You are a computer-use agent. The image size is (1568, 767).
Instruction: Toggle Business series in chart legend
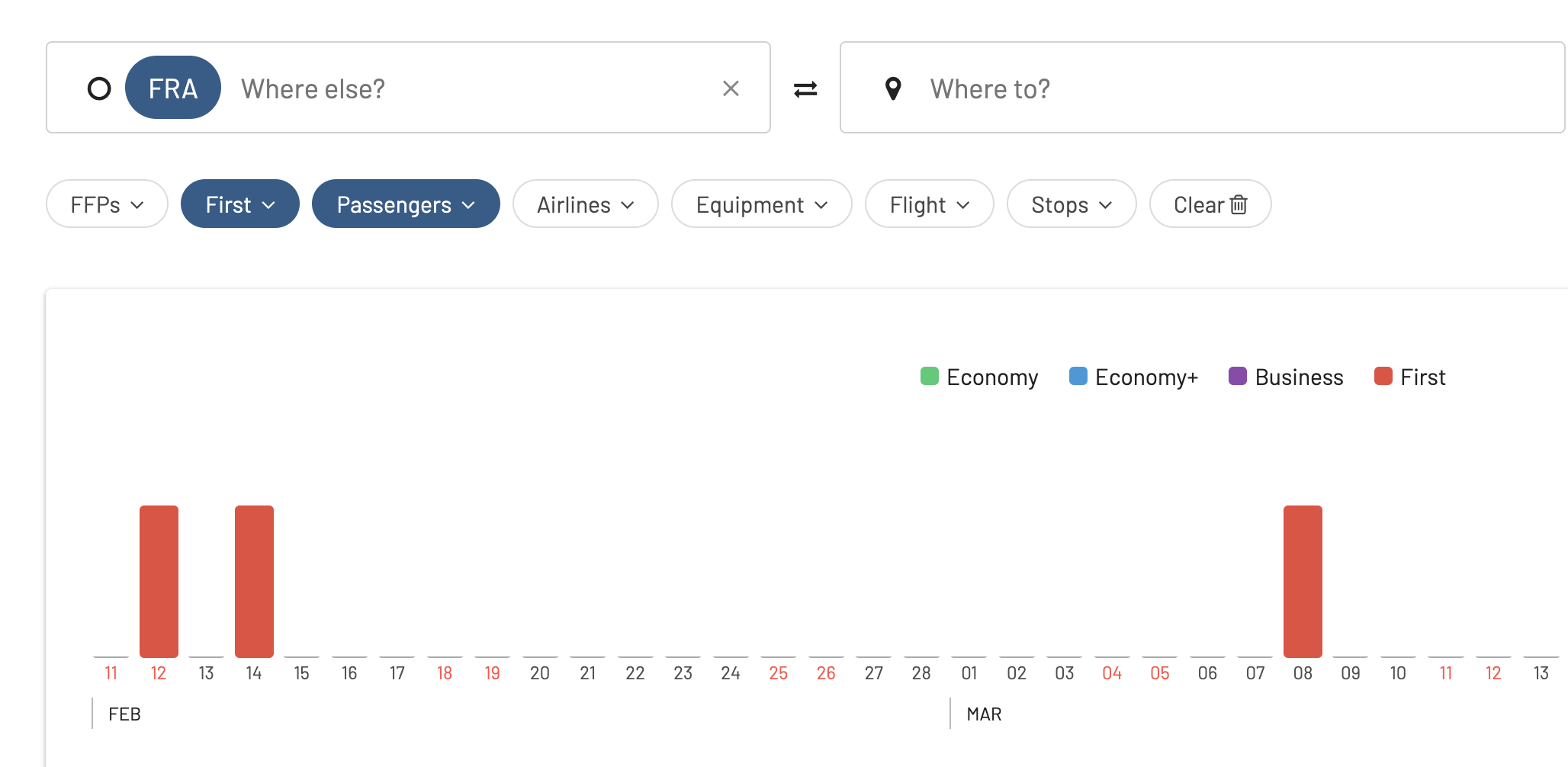[x=1286, y=377]
